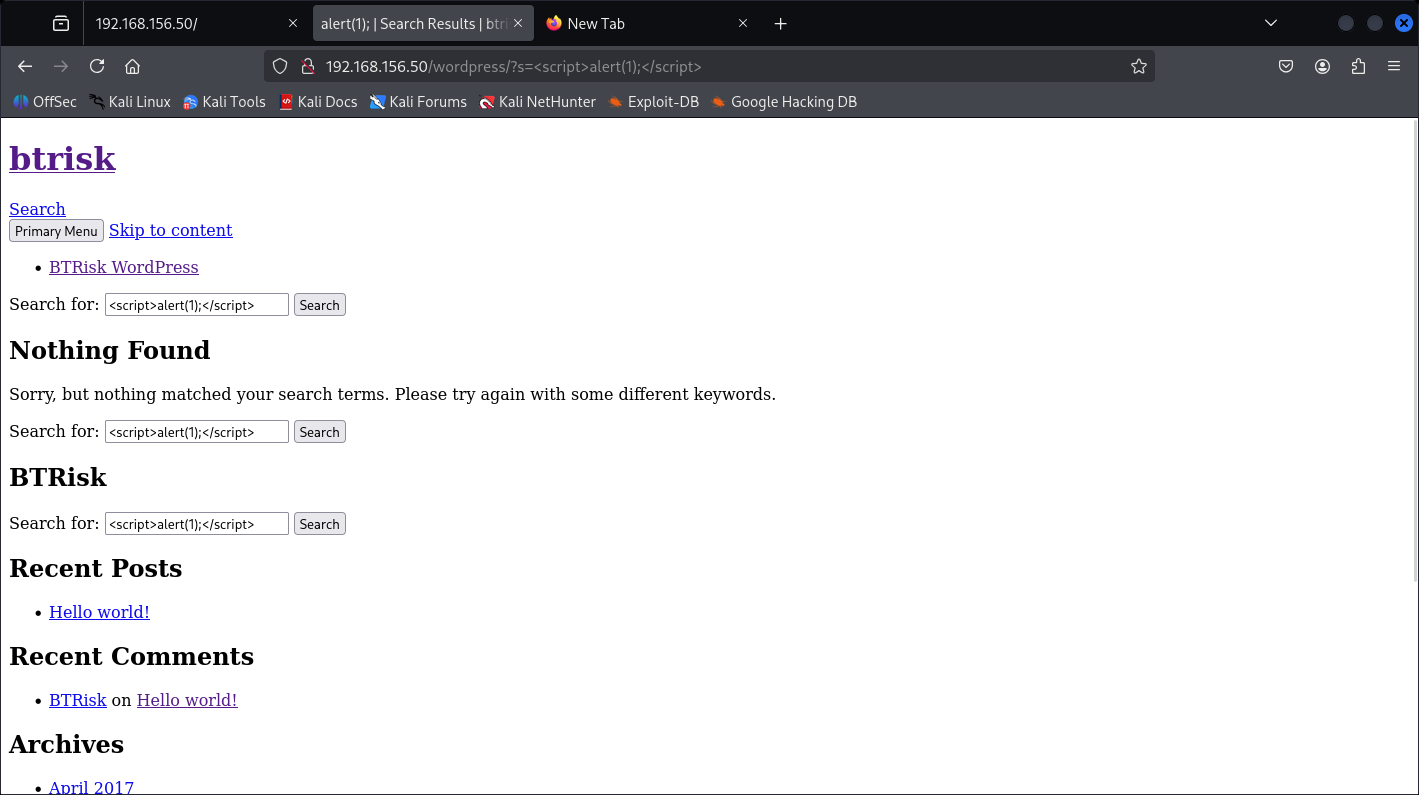
Task: Switch to the New Tab tab
Action: click(648, 23)
